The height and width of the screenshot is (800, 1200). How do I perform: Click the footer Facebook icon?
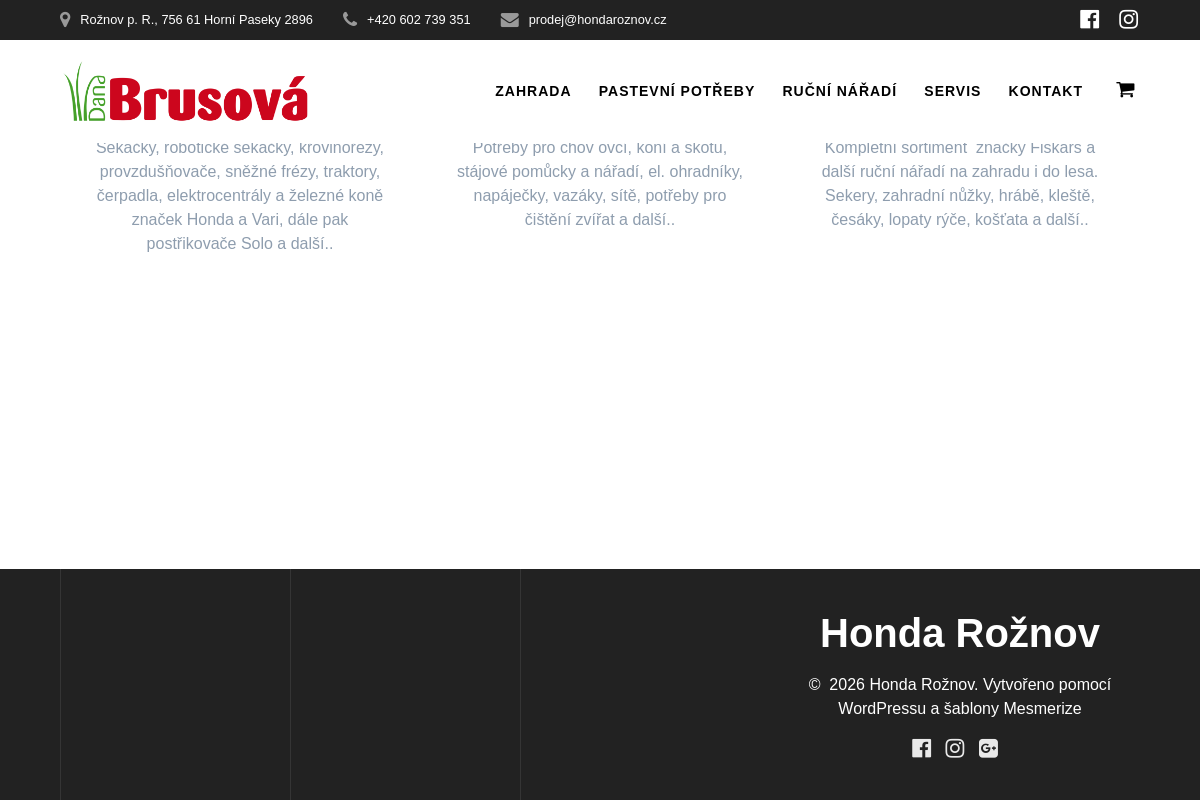(x=921, y=748)
